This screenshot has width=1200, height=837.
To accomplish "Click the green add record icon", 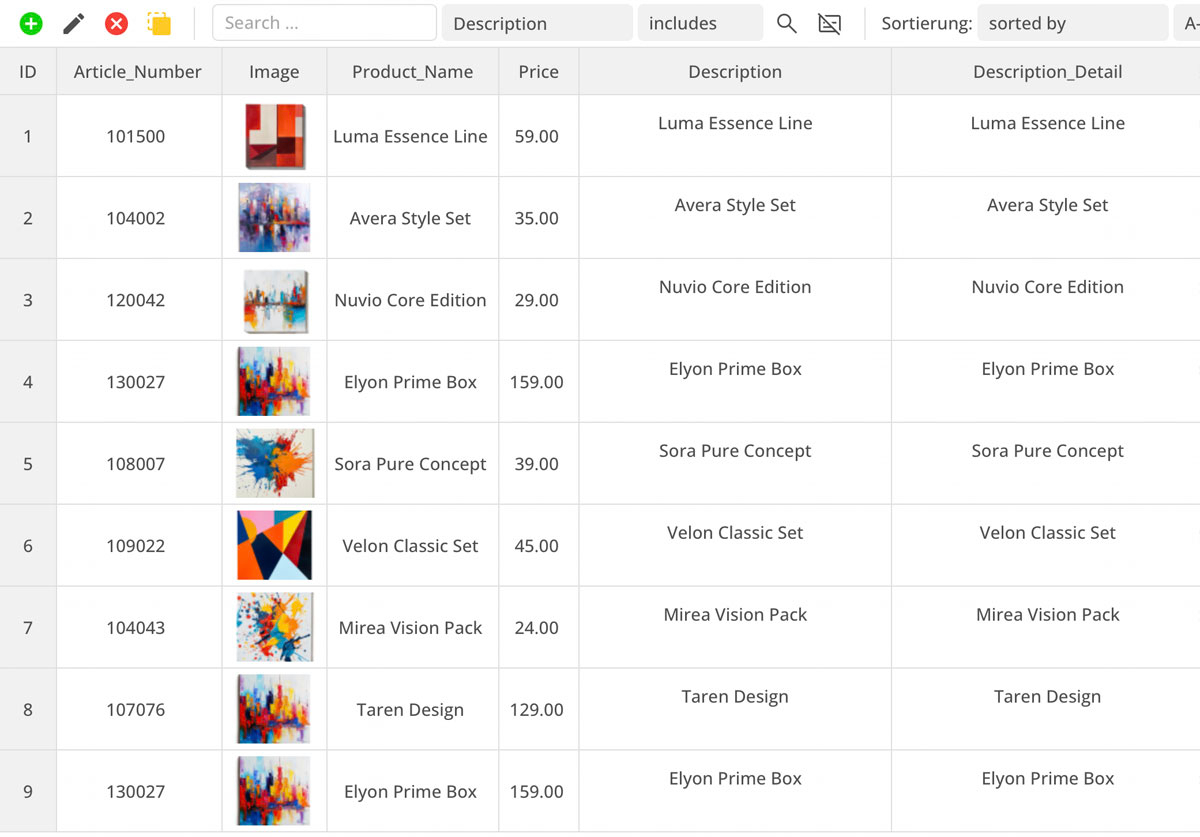I will [x=31, y=24].
